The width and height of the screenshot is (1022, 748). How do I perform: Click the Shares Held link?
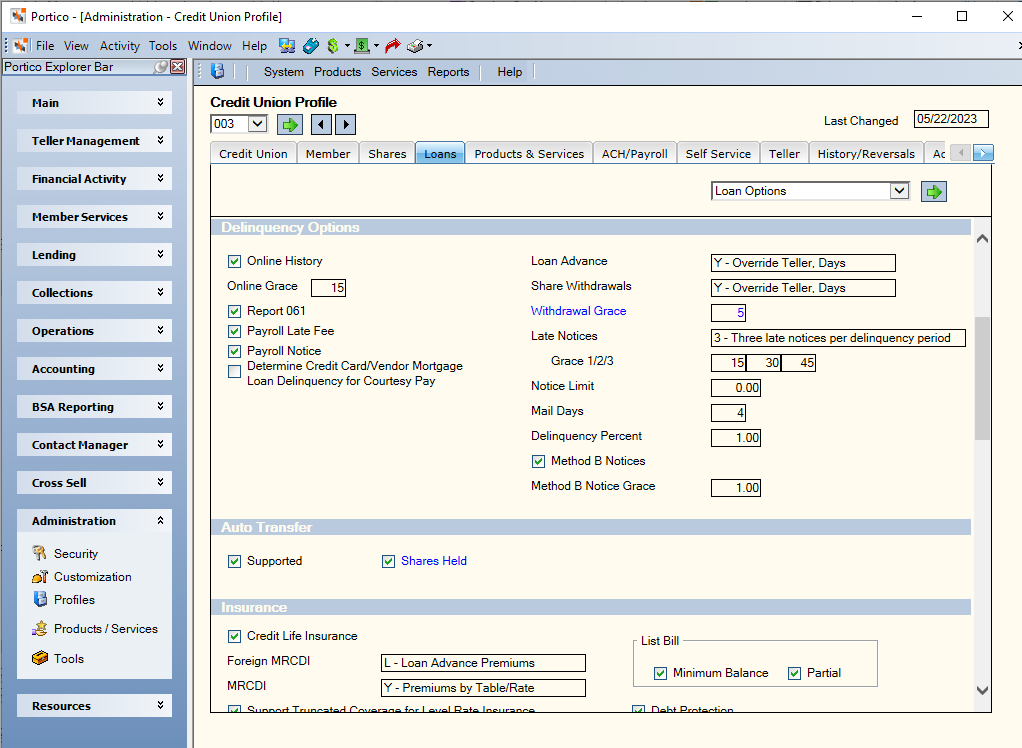[x=433, y=561]
